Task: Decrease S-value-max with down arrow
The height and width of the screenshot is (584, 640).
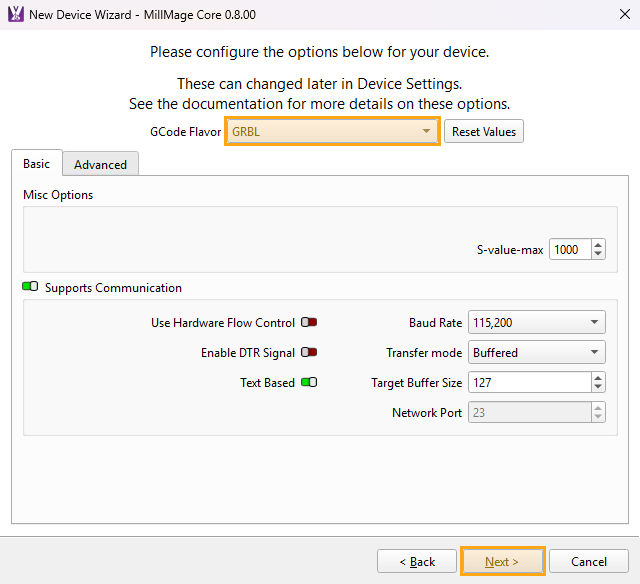Action: click(598, 255)
